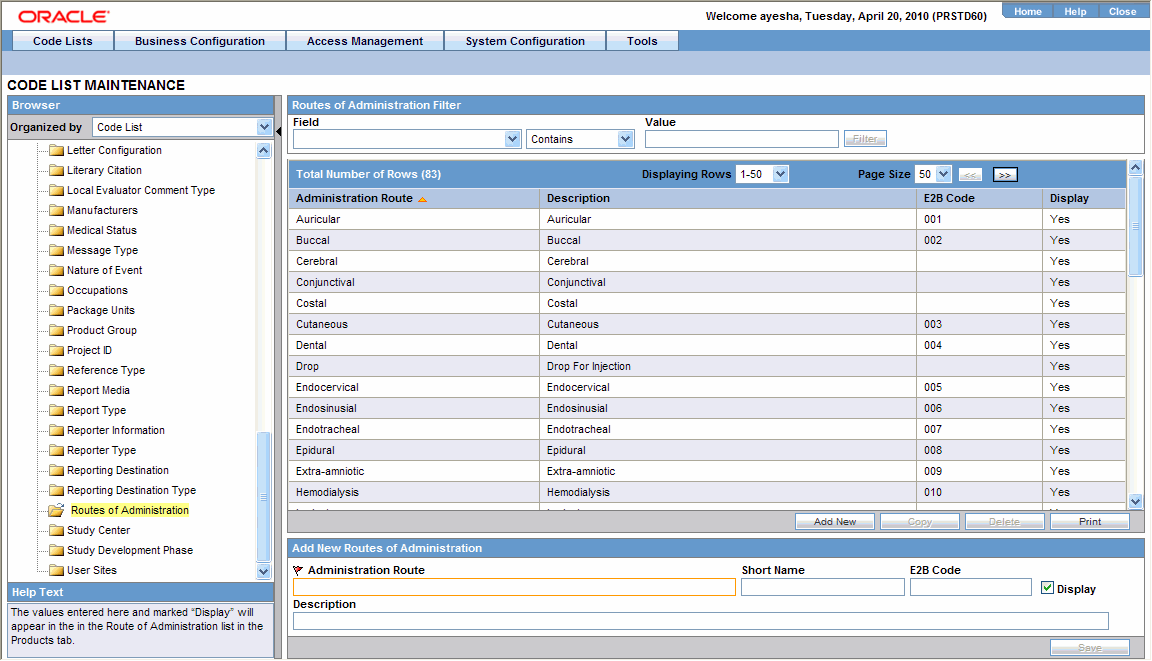The image size is (1152, 661).
Task: Click the folder icon beside Reporting Destination Type
Action: pyautogui.click(x=57, y=490)
